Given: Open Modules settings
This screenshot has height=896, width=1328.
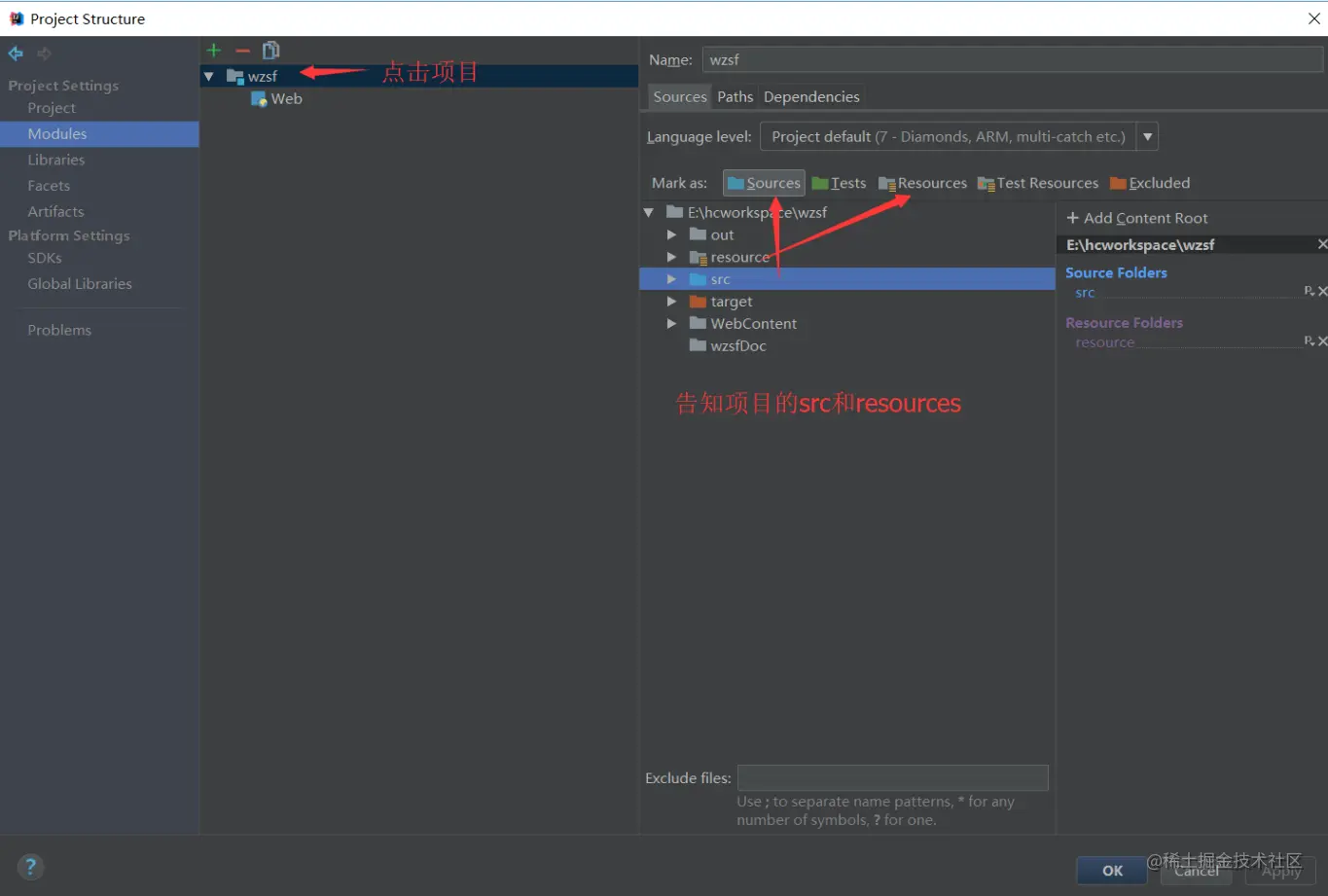Looking at the screenshot, I should coord(57,134).
